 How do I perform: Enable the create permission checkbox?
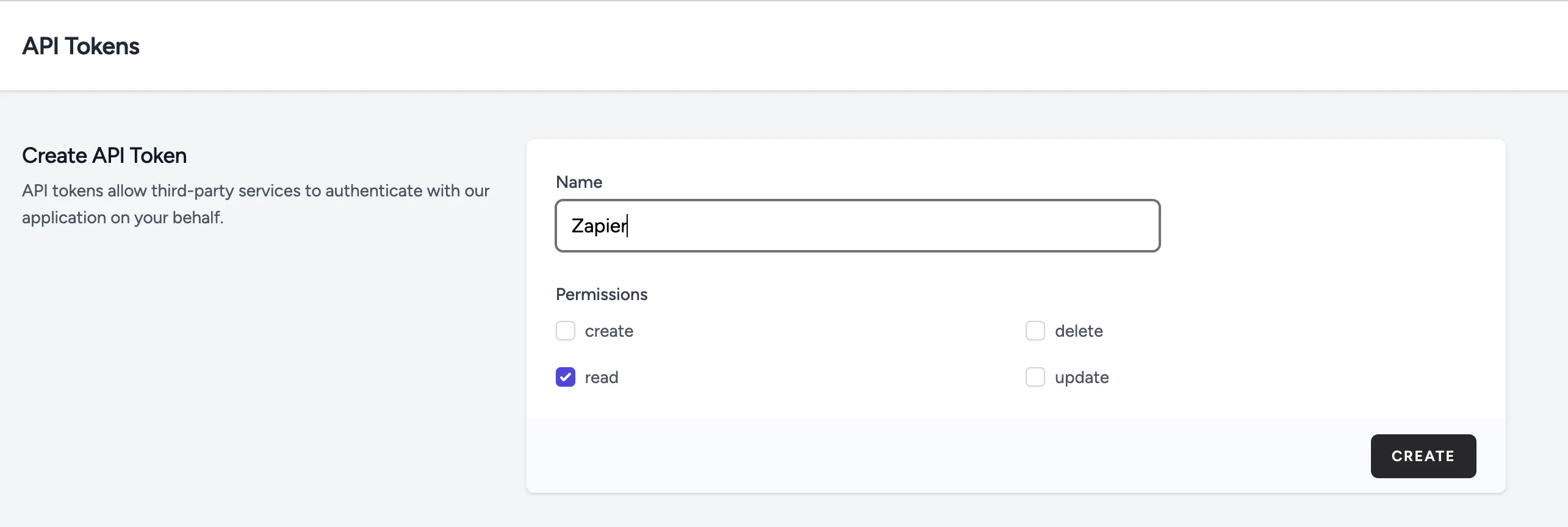click(x=565, y=331)
